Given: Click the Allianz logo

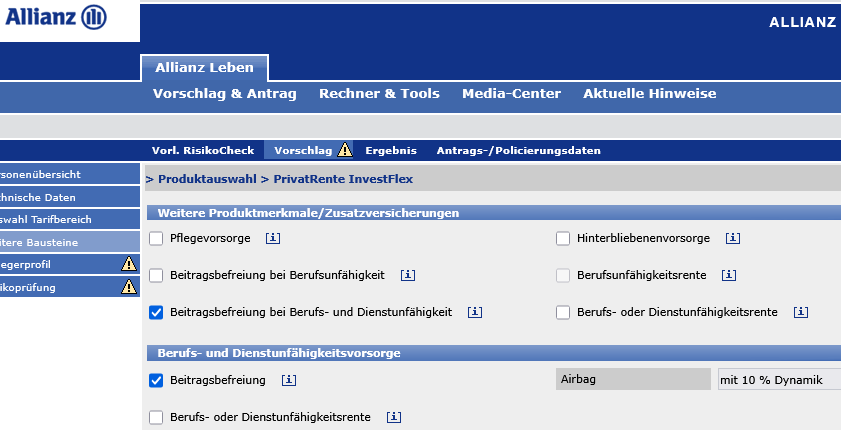Looking at the screenshot, I should point(56,17).
